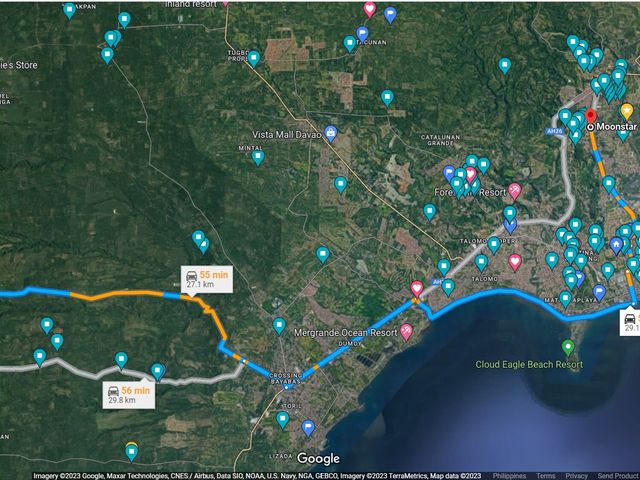This screenshot has height=480, width=640.
Task: Click the green Cloud Eagle Beach Resort pin
Action: (x=568, y=347)
